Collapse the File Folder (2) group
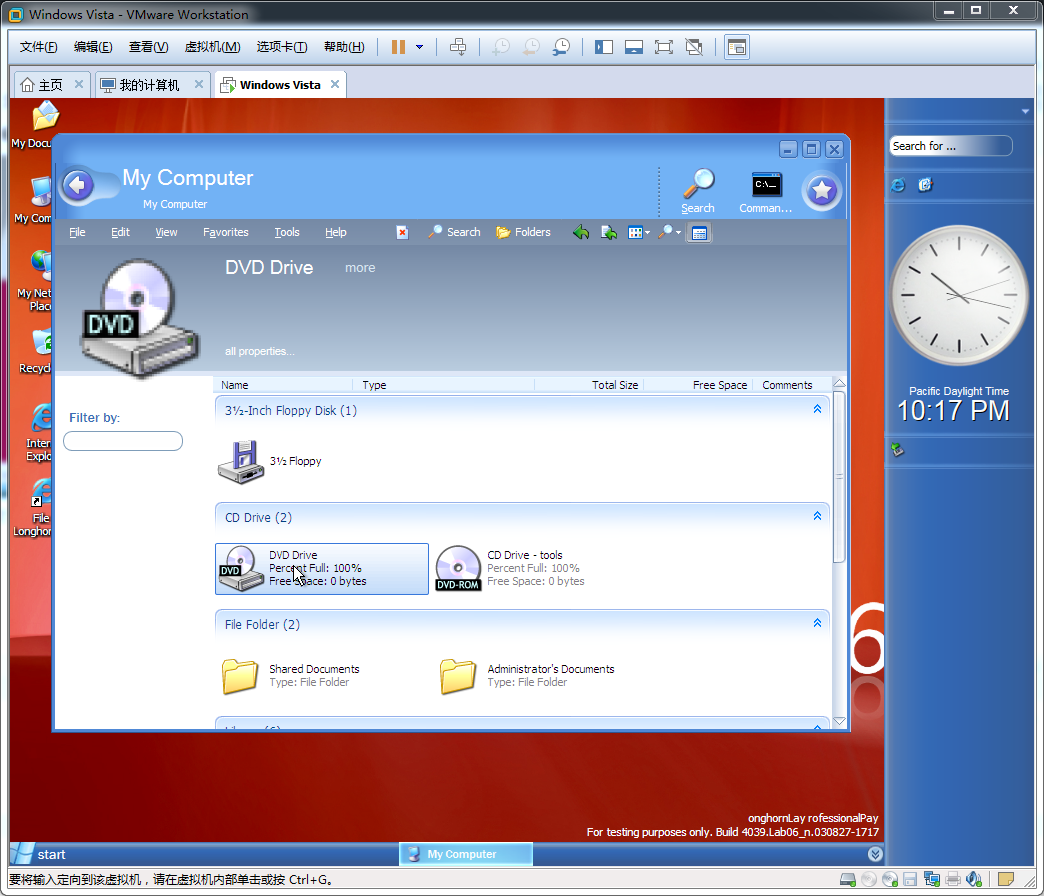This screenshot has width=1044, height=896. [818, 623]
